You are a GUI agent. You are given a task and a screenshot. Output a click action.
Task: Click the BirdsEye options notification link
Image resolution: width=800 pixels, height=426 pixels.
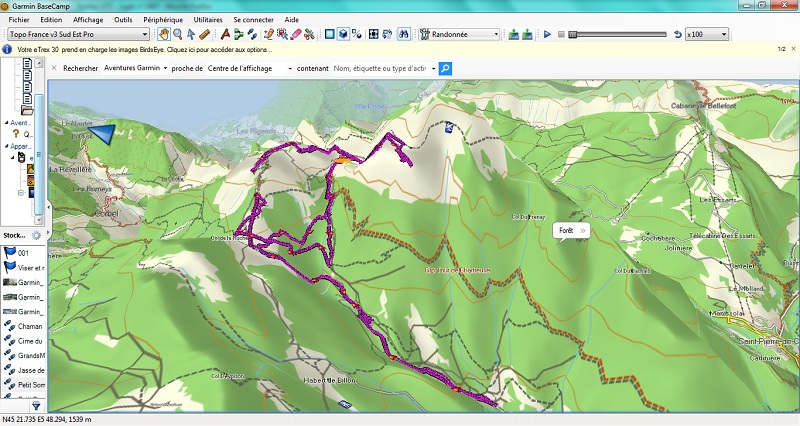pyautogui.click(x=145, y=49)
